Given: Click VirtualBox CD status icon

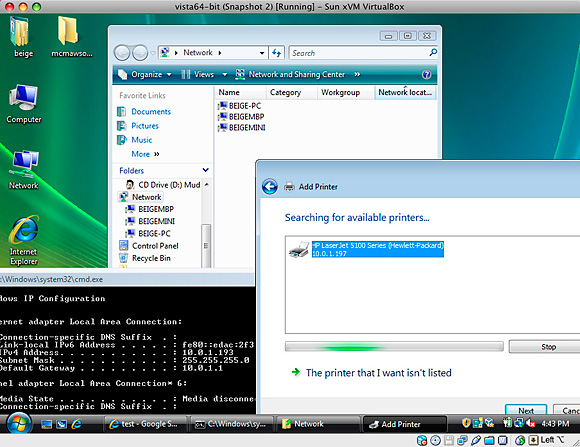Looking at the screenshot, I should click(435, 440).
